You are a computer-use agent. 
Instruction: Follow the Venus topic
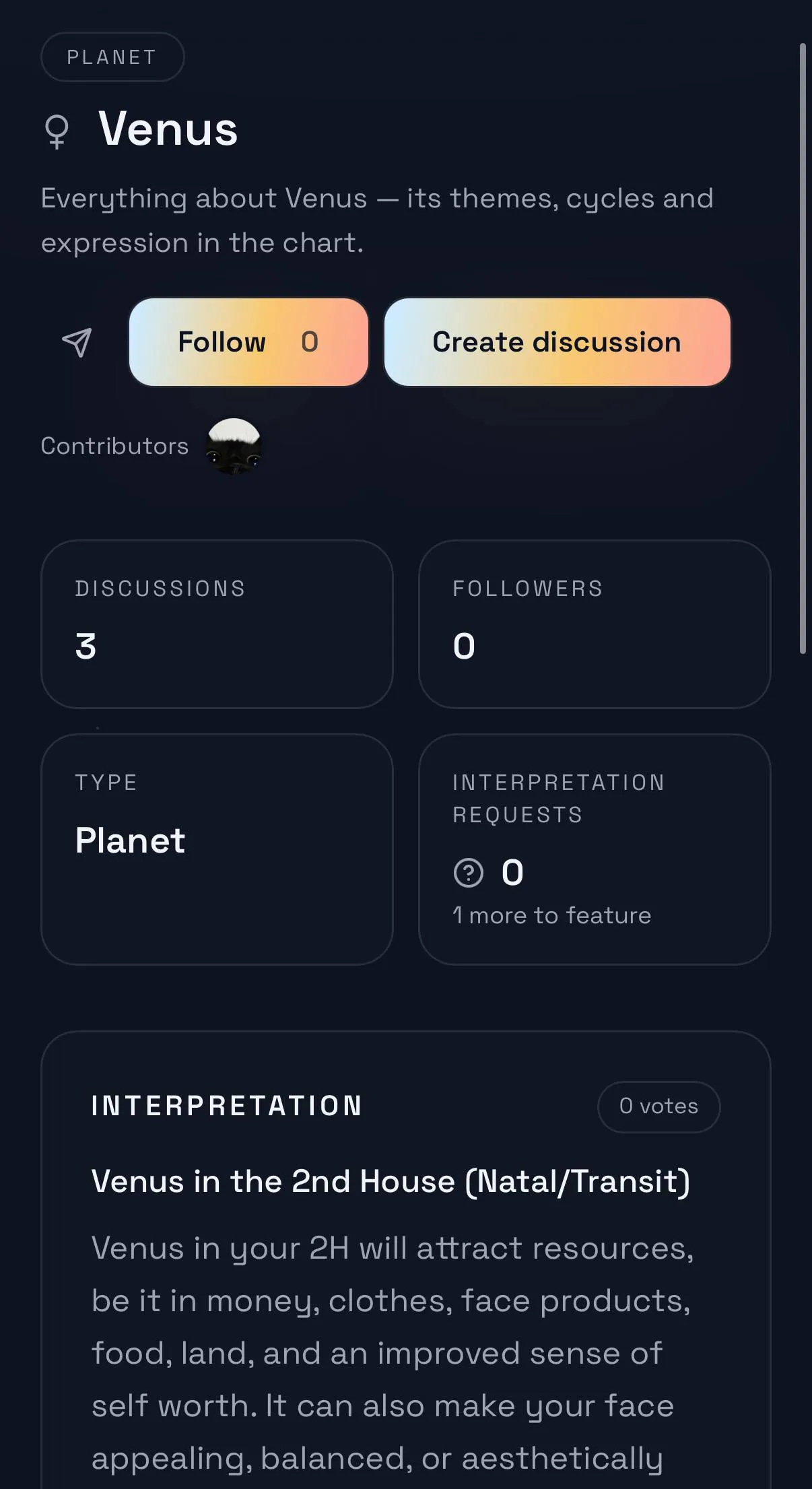(248, 342)
